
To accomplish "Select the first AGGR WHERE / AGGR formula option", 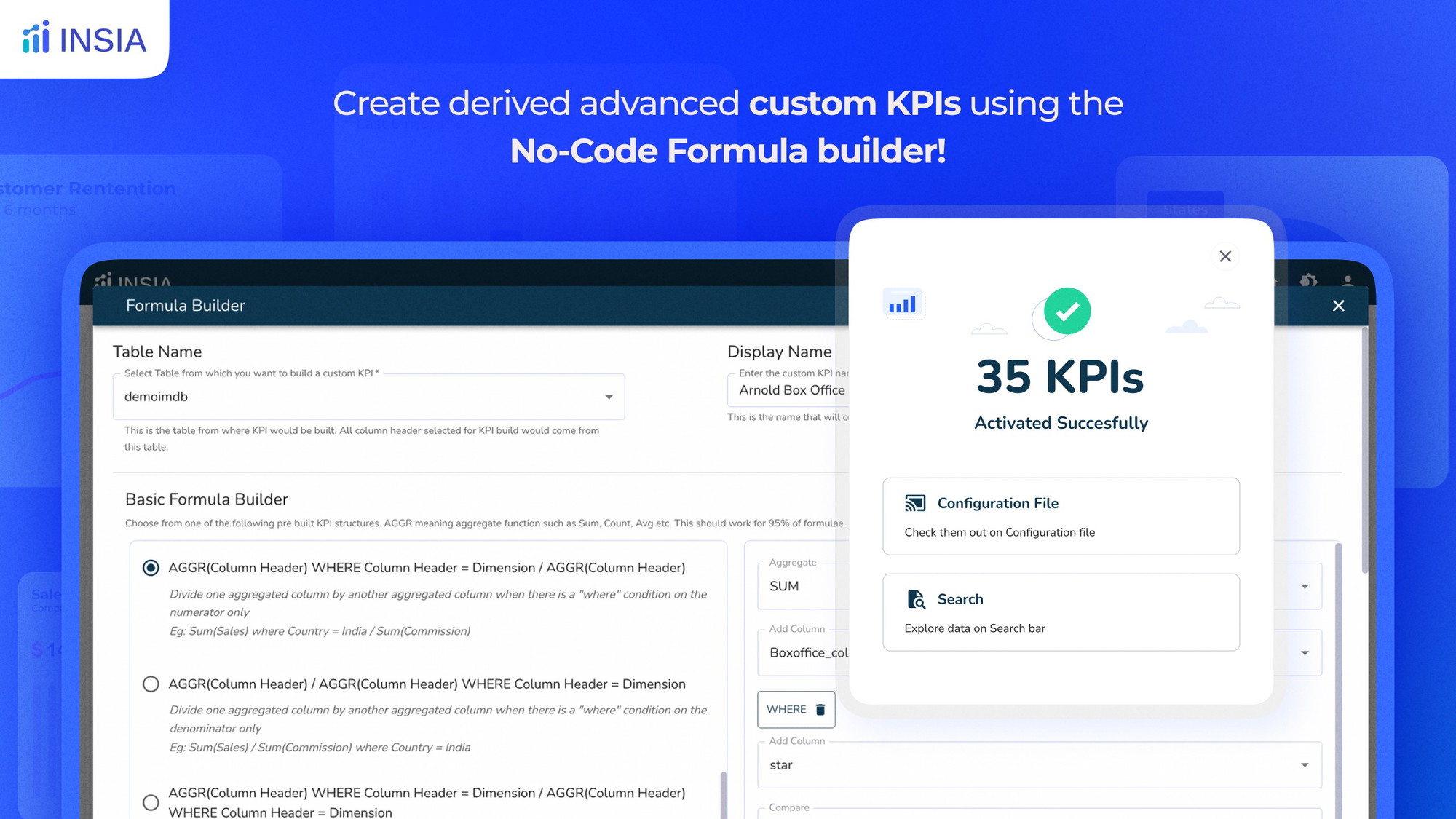I will pyautogui.click(x=151, y=568).
